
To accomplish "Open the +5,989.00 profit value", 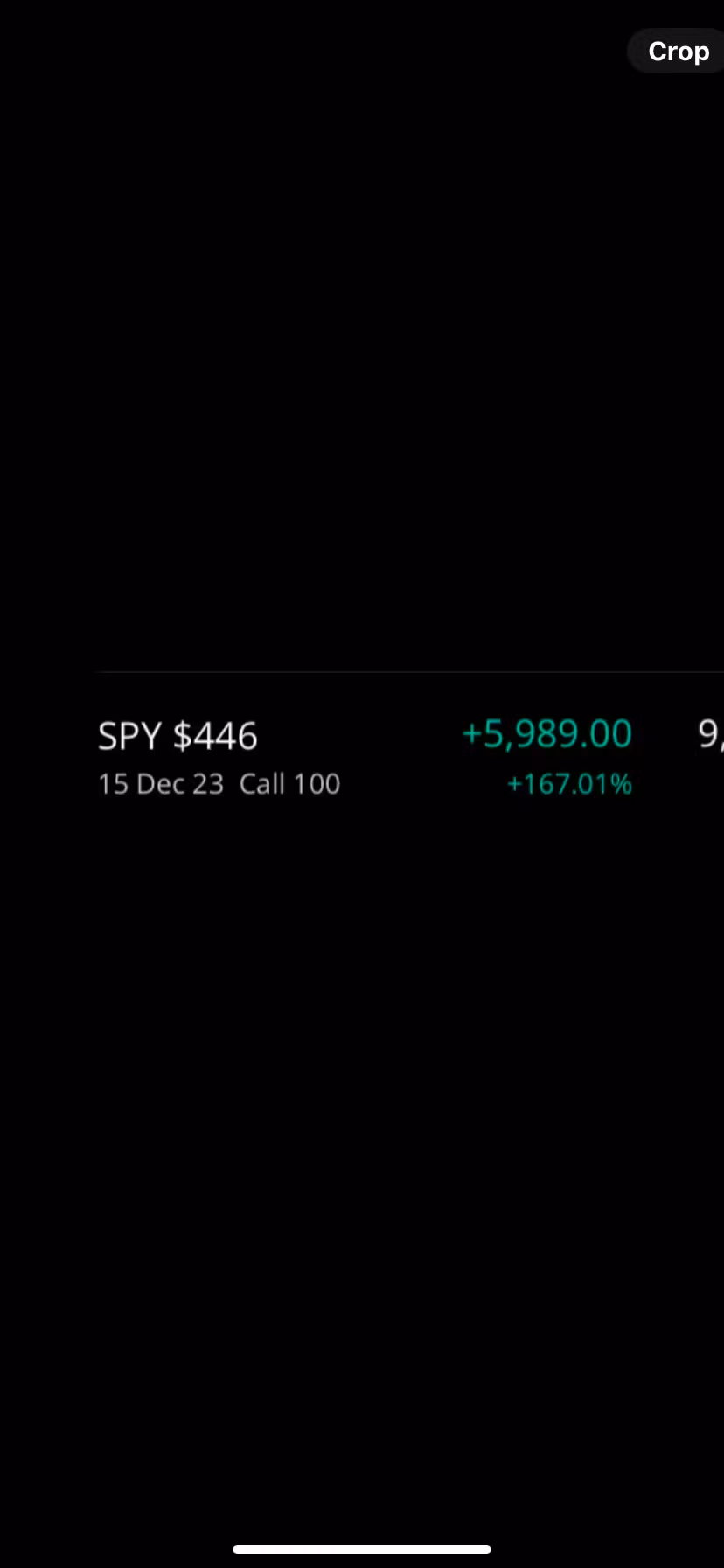I will tap(546, 734).
